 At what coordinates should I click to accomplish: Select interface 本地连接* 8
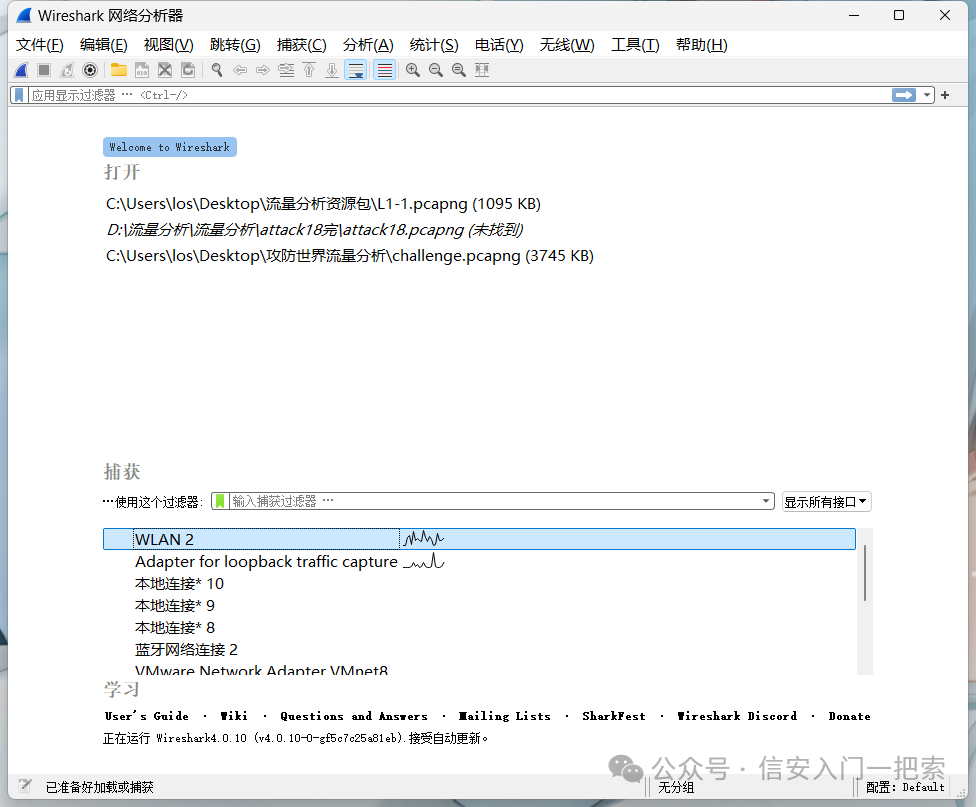tap(479, 628)
